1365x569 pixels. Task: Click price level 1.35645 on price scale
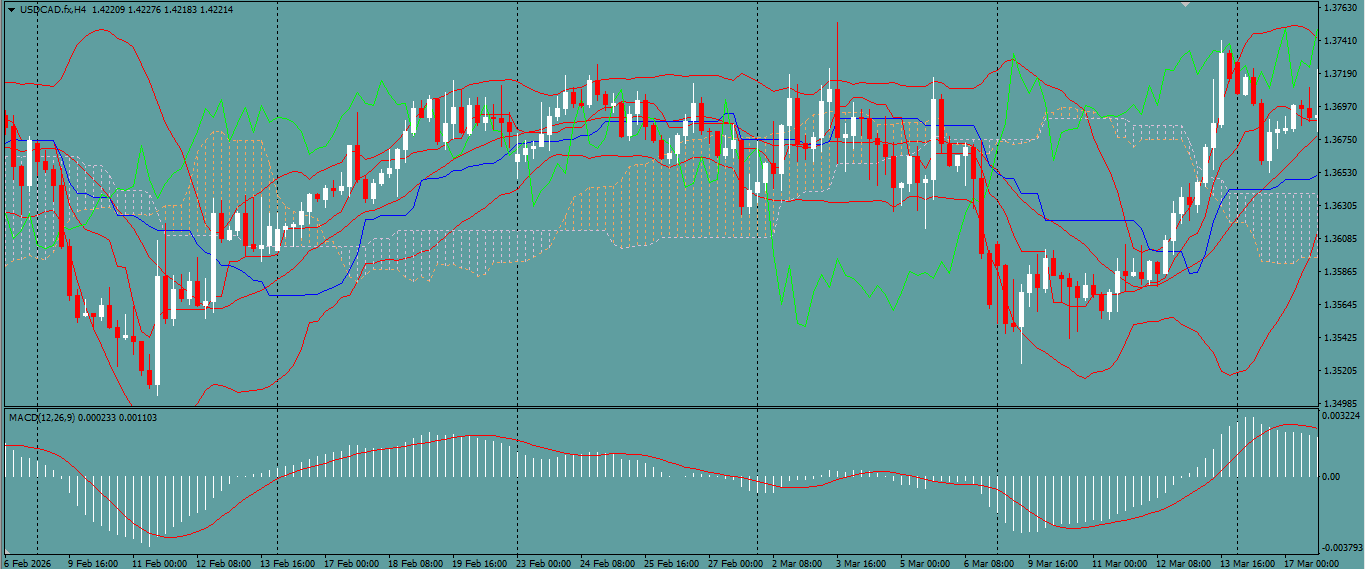[x=1340, y=305]
